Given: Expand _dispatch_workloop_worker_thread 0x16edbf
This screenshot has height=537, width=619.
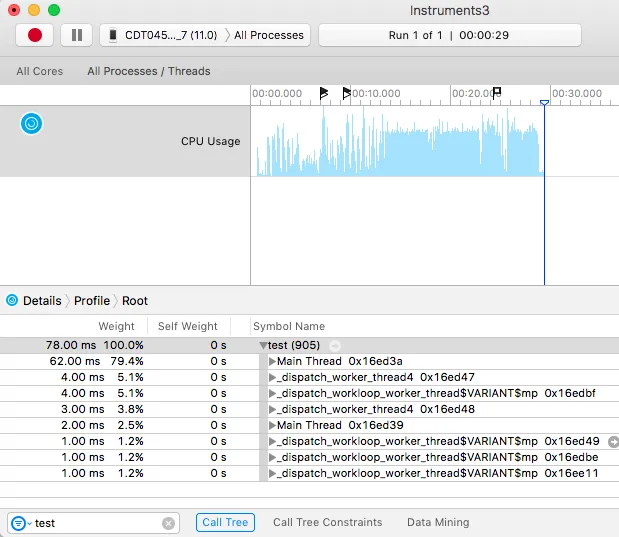Looking at the screenshot, I should 272,393.
